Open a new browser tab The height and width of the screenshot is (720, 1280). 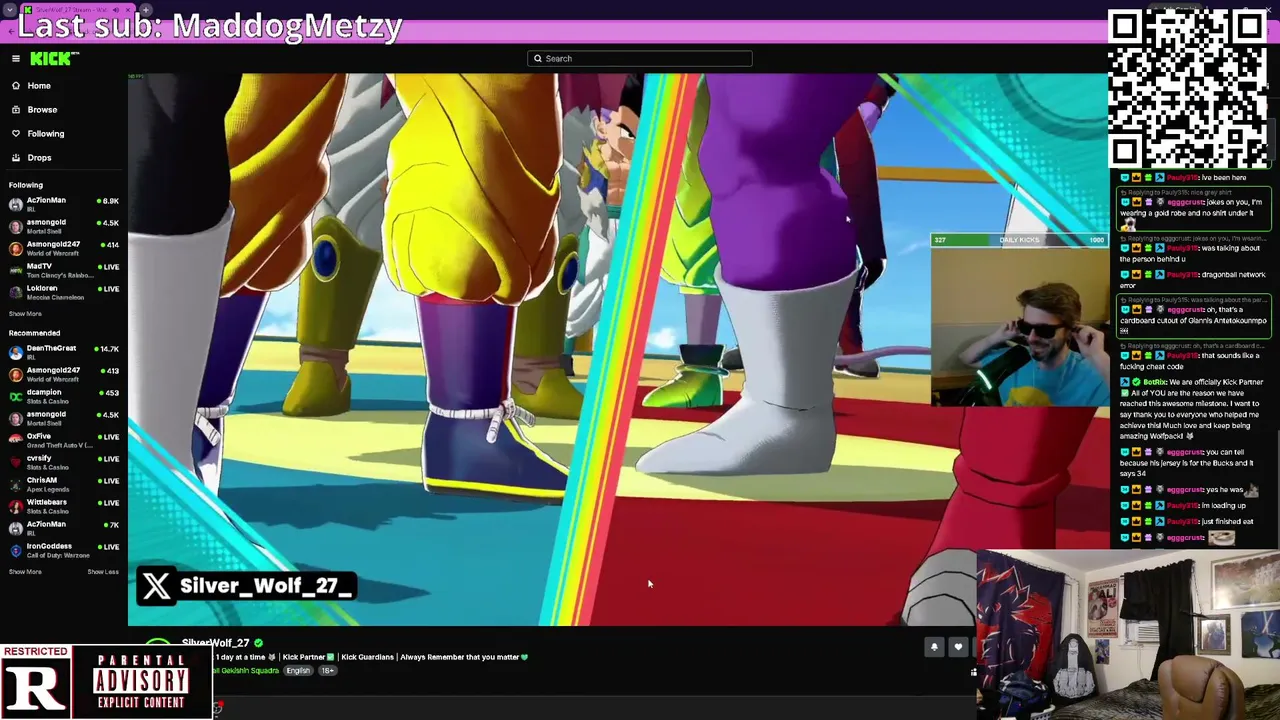[x=146, y=10]
